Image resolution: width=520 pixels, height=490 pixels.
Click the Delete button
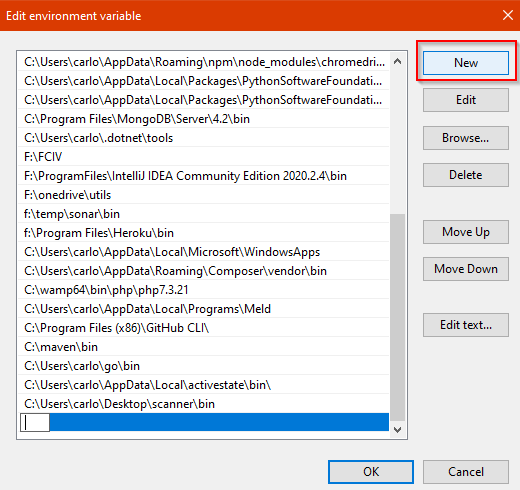coord(466,175)
